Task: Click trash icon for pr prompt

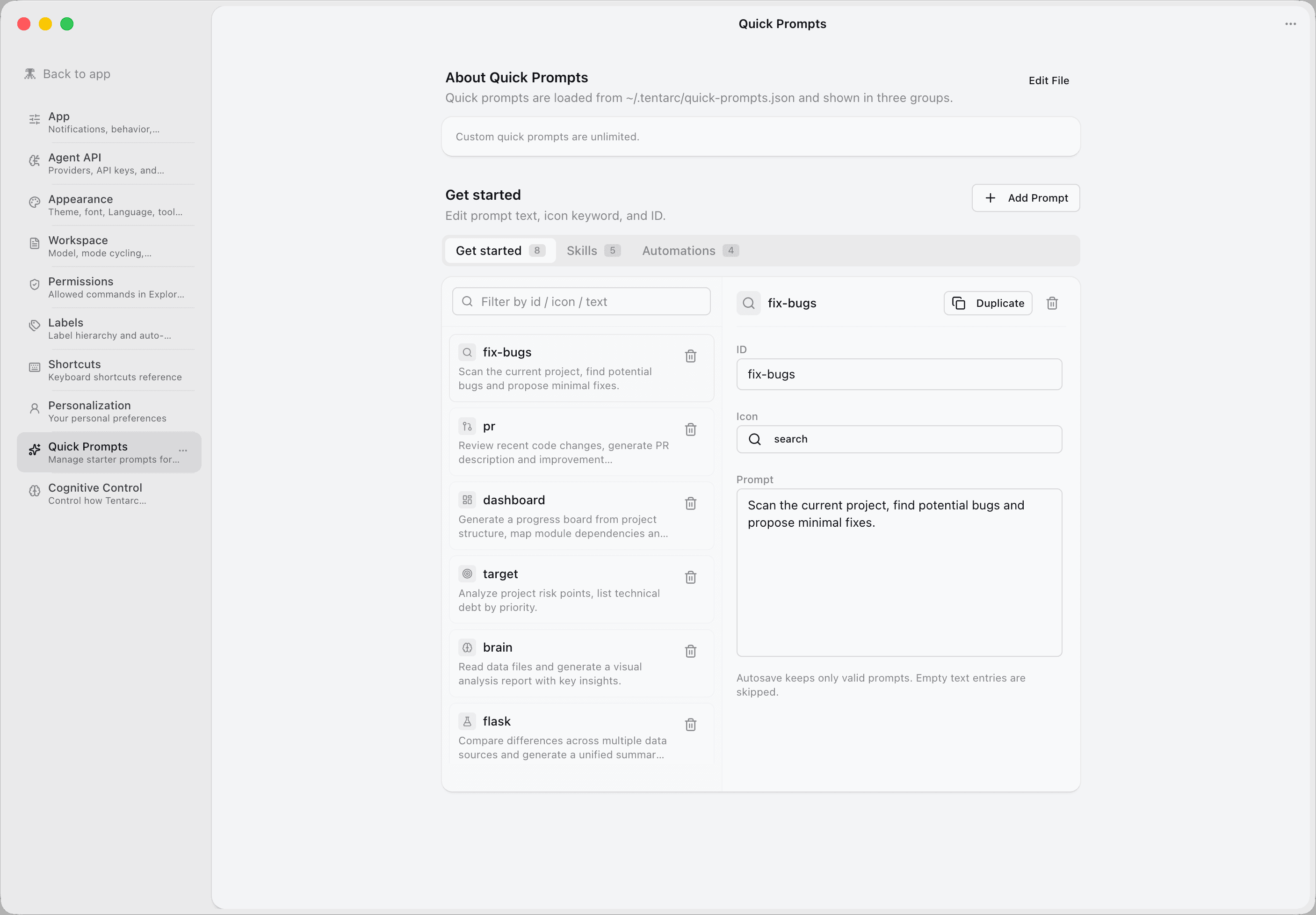Action: (691, 429)
